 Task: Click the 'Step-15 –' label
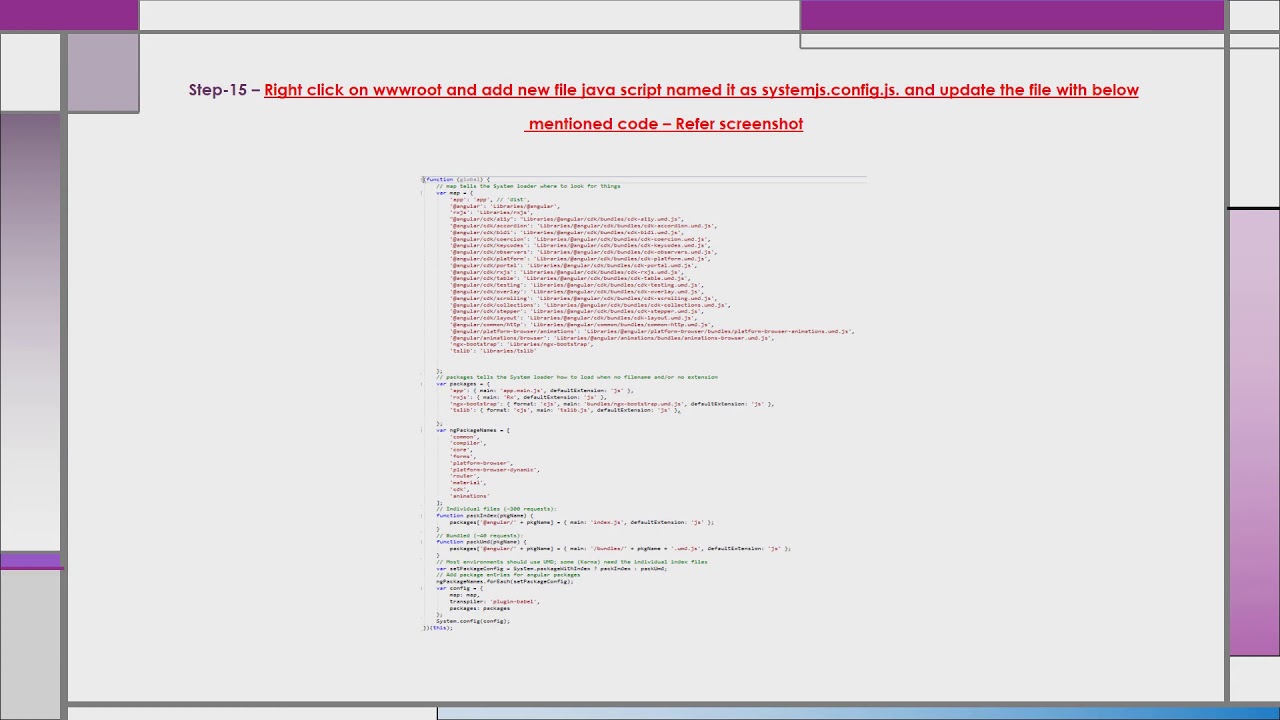coord(224,90)
